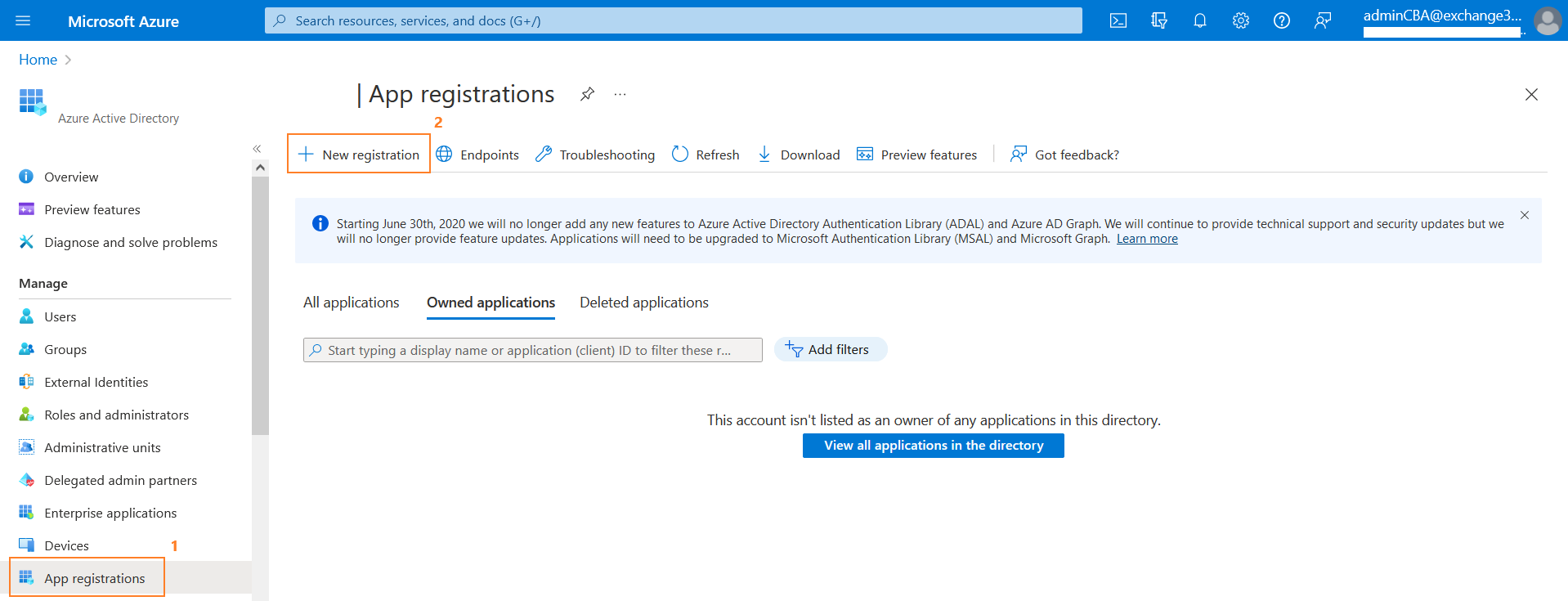Open help question mark icon
The image size is (1568, 601).
(x=1282, y=20)
